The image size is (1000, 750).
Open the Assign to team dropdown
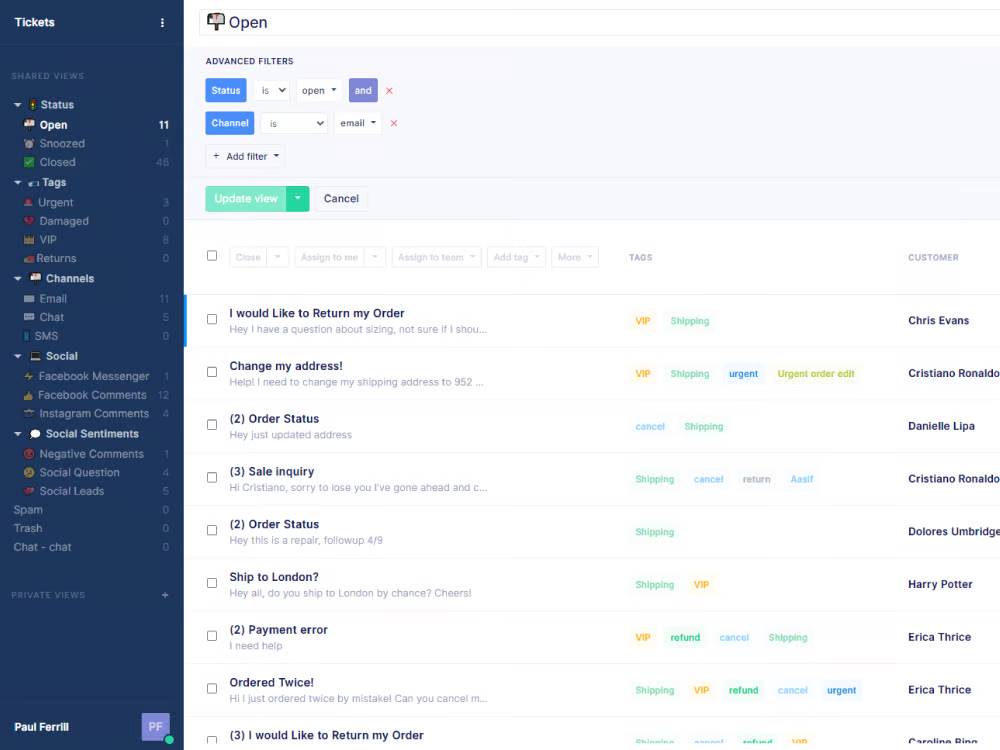[x=436, y=257]
